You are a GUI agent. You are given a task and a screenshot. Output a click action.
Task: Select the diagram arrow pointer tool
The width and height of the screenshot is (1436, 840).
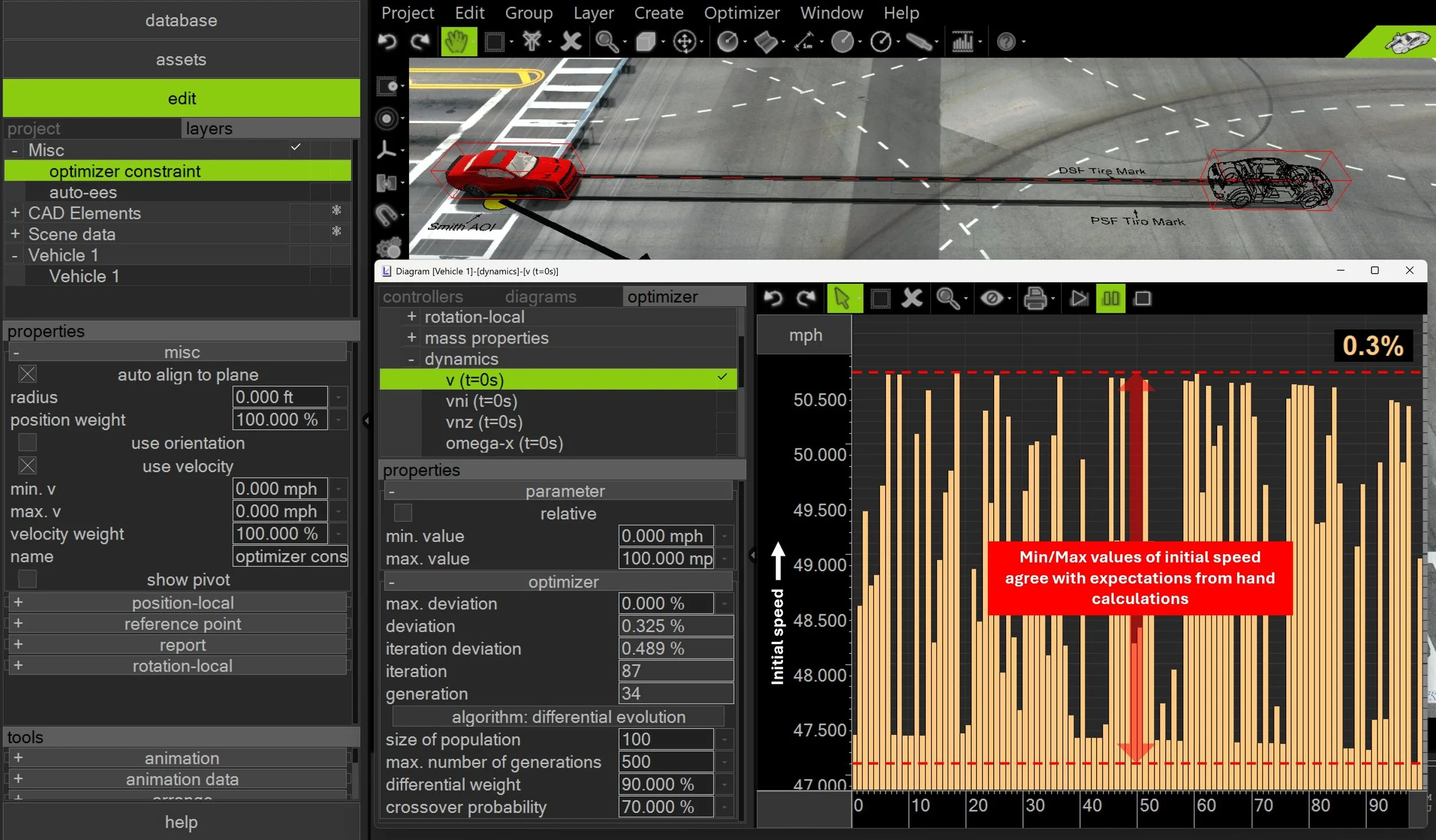coord(843,299)
